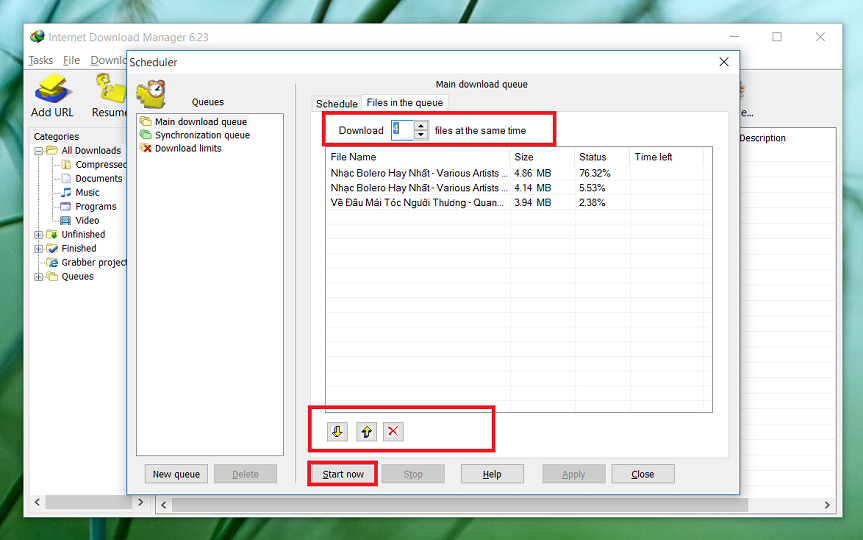The height and width of the screenshot is (540, 863).
Task: Expand the Finished tree node
Action: pos(39,249)
